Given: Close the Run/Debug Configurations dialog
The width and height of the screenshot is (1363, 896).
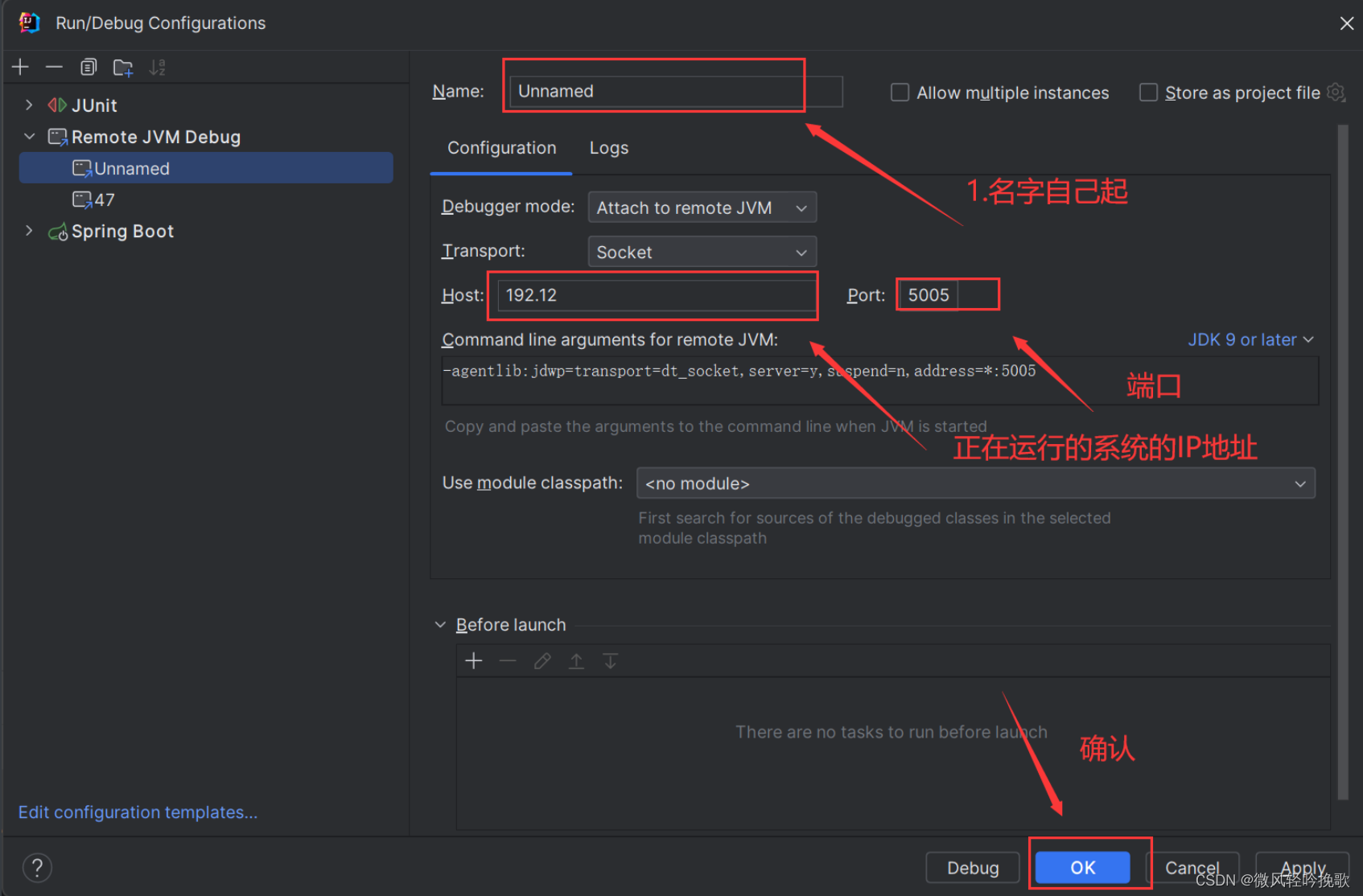Looking at the screenshot, I should tap(1346, 23).
